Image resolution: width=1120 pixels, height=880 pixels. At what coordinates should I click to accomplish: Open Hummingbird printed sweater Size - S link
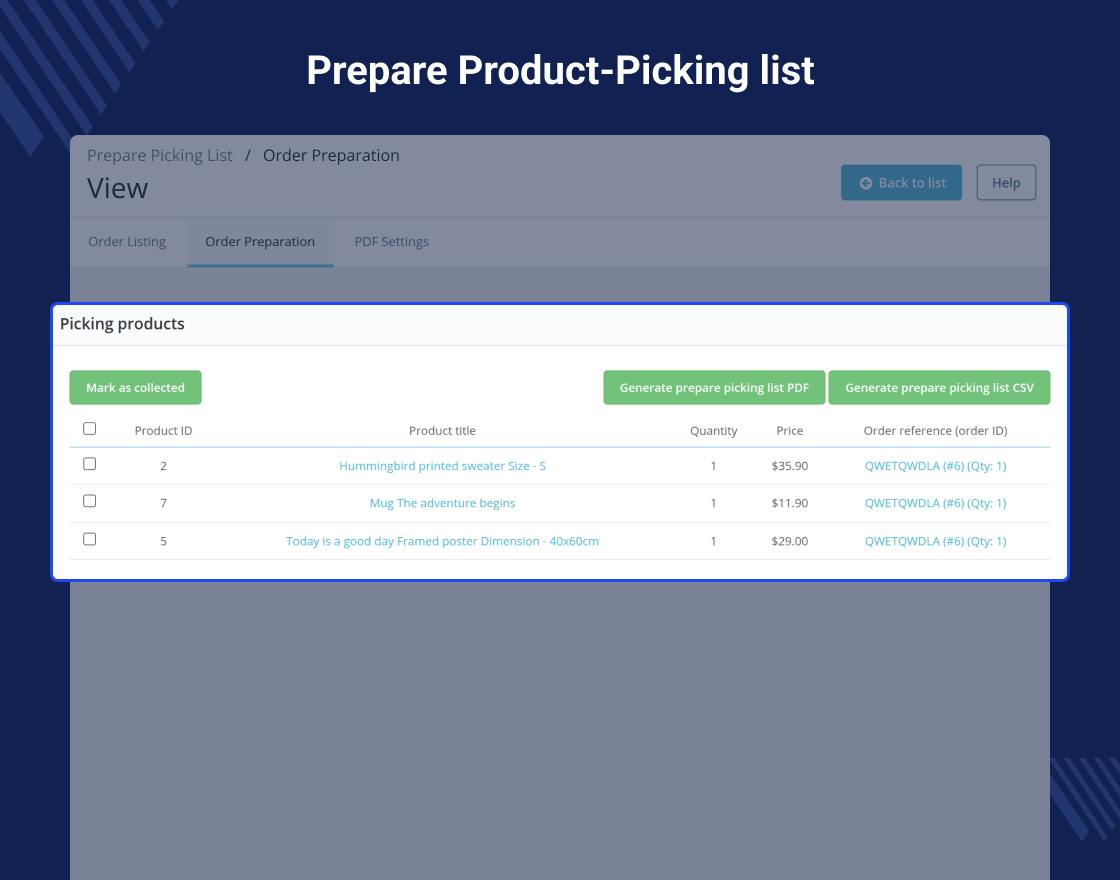click(442, 466)
